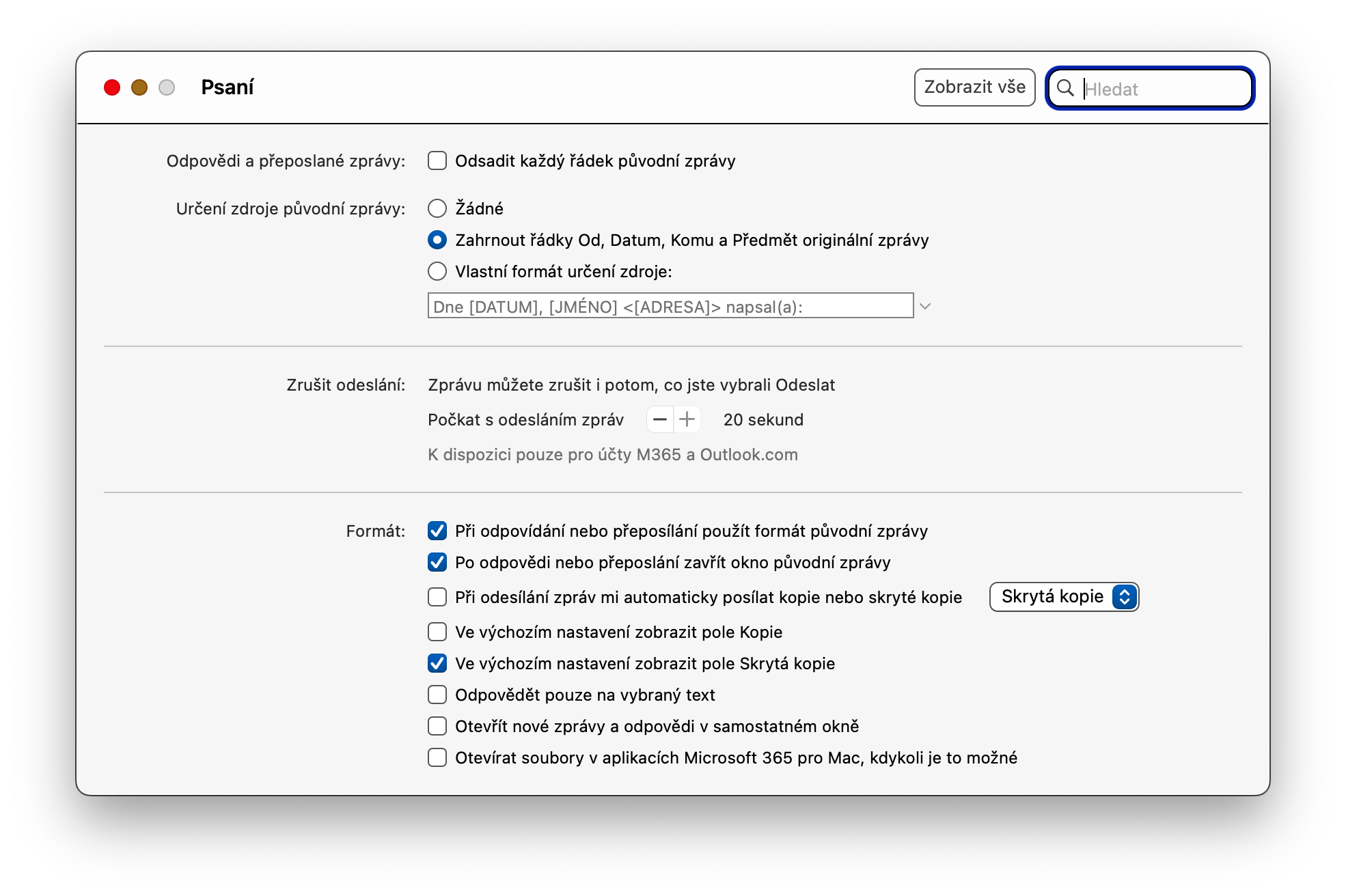Image resolution: width=1346 pixels, height=896 pixels.
Task: Check zobrazit pole Kopie by default
Action: tap(437, 632)
